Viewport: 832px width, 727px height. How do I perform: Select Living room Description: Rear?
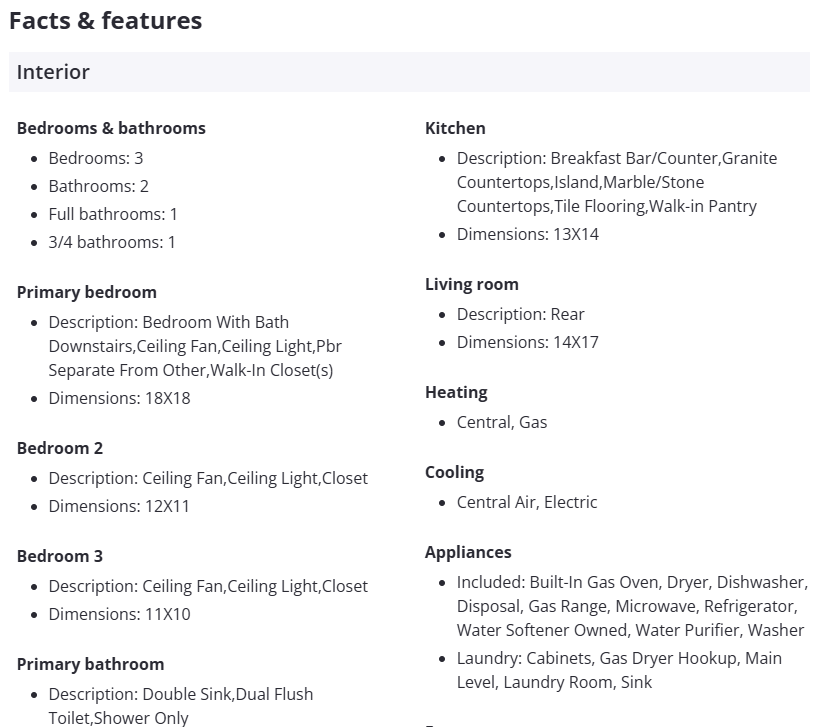[521, 314]
